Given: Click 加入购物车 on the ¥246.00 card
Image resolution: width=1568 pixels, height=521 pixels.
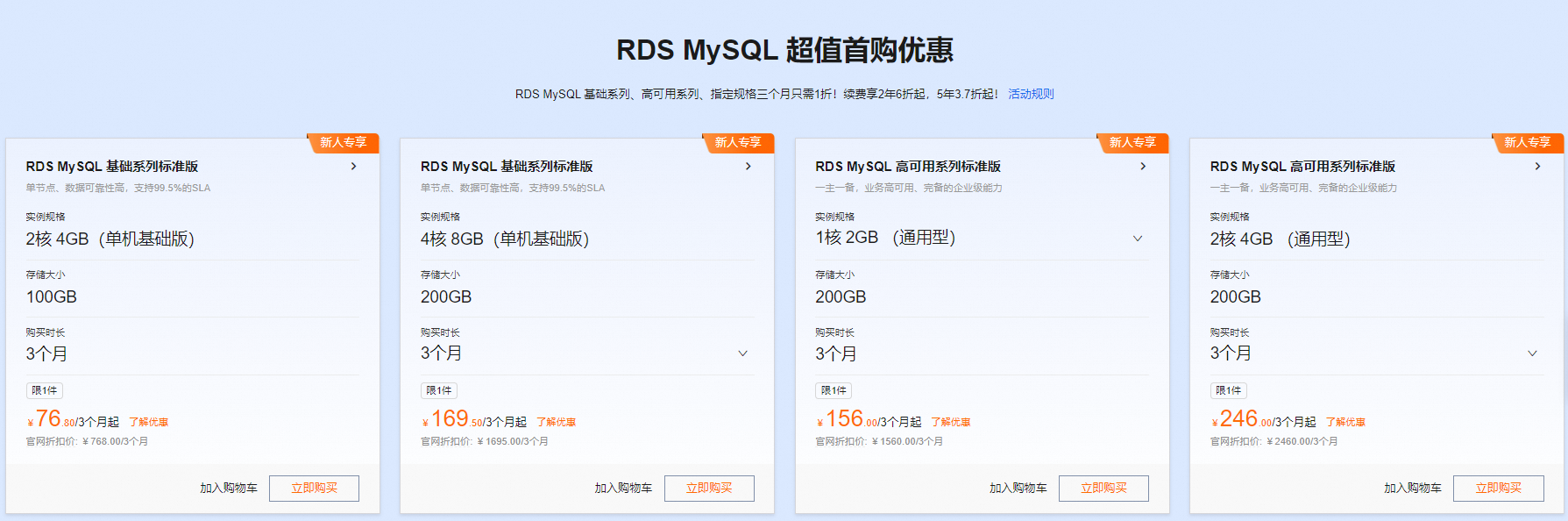Looking at the screenshot, I should click(x=1413, y=489).
